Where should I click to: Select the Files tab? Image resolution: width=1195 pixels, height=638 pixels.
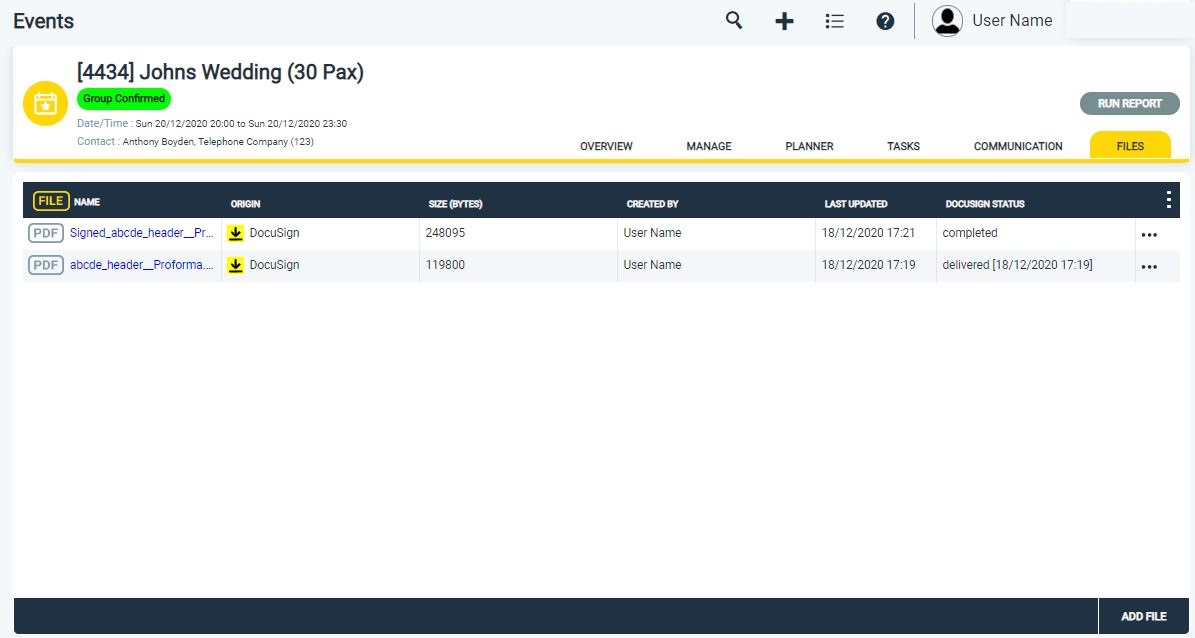[x=1130, y=146]
